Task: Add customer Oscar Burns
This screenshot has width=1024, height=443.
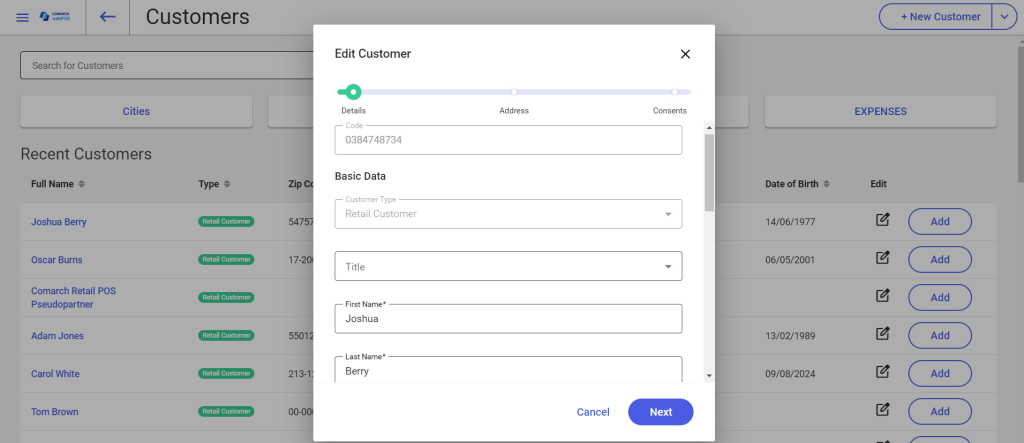Action: 940,259
